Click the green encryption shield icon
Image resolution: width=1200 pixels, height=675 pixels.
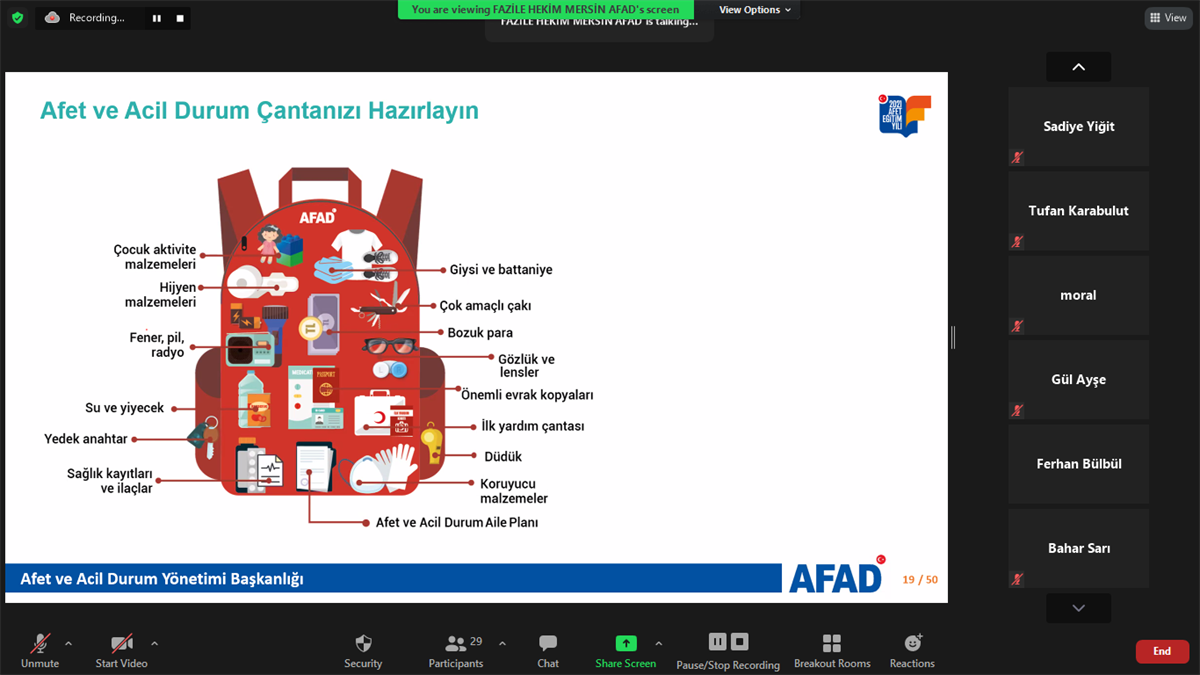coord(17,18)
